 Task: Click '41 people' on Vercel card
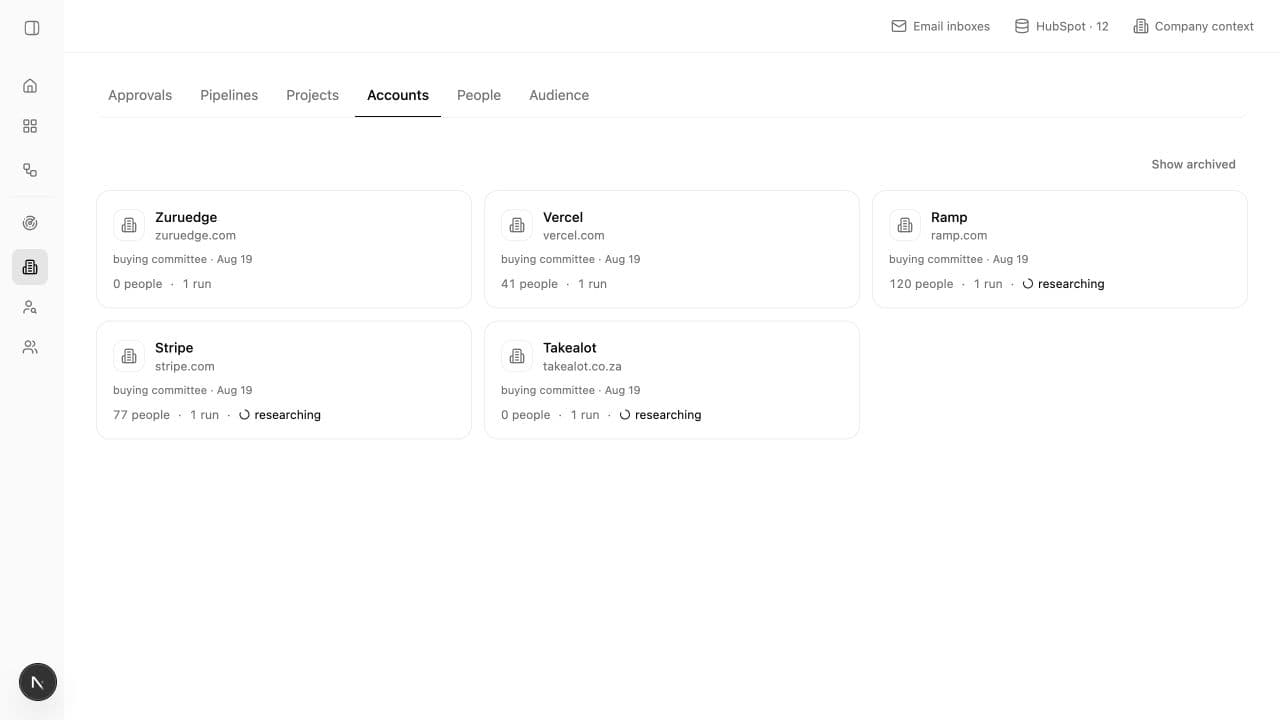529,284
